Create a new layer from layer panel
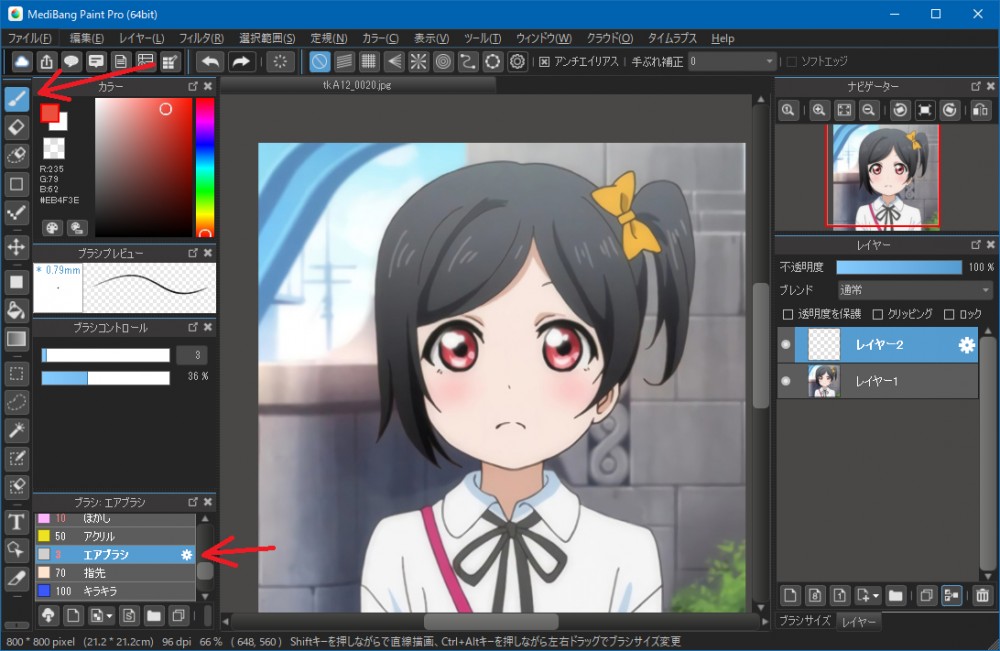 click(x=790, y=596)
